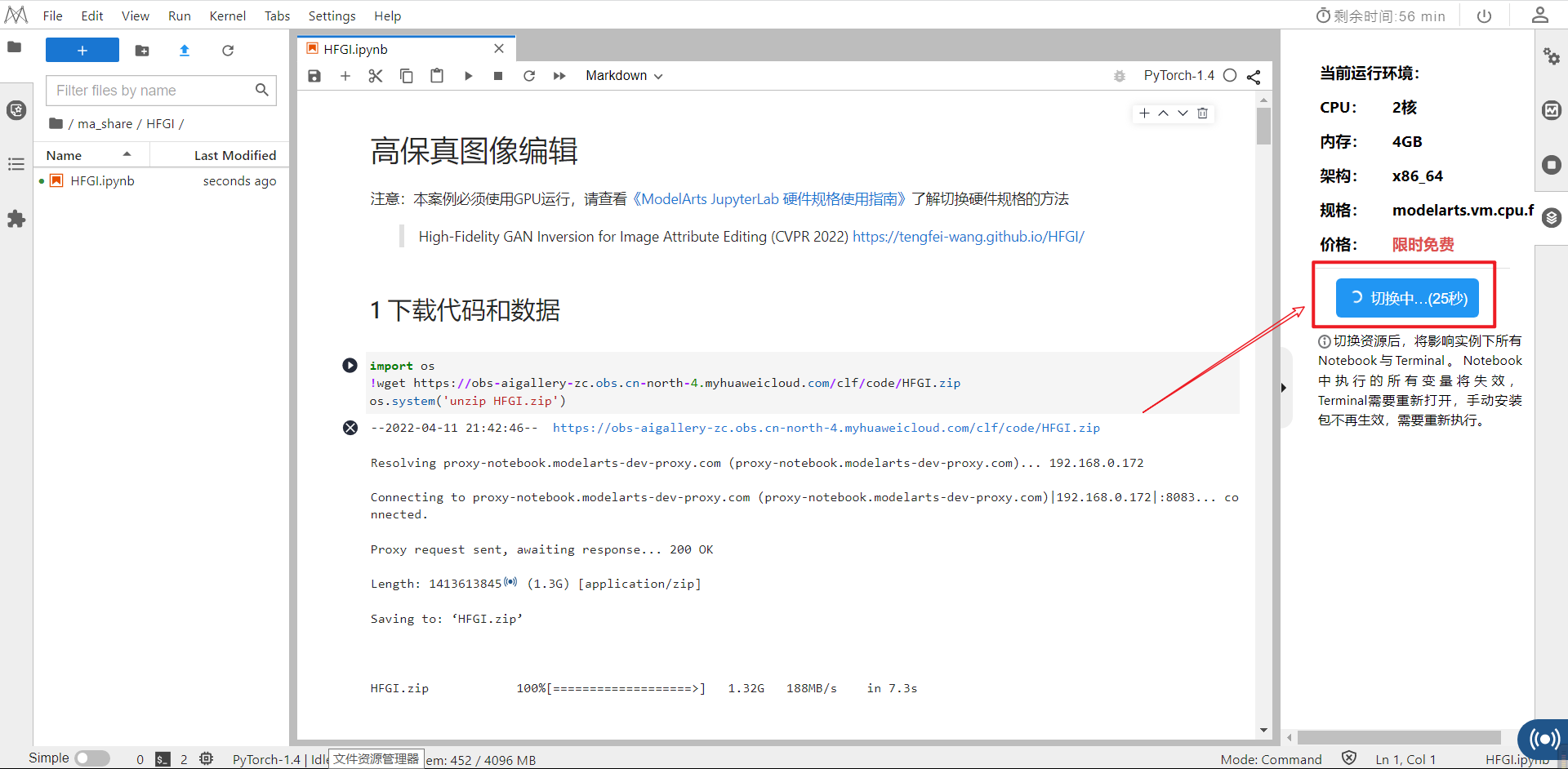This screenshot has height=769, width=1568.
Task: Open the Markdown cell type dropdown
Action: point(624,76)
